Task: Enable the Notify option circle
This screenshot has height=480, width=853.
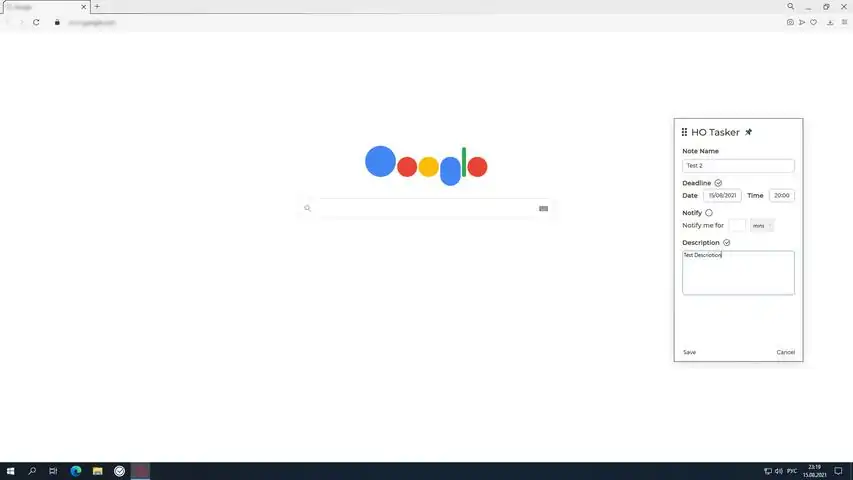Action: 709,213
